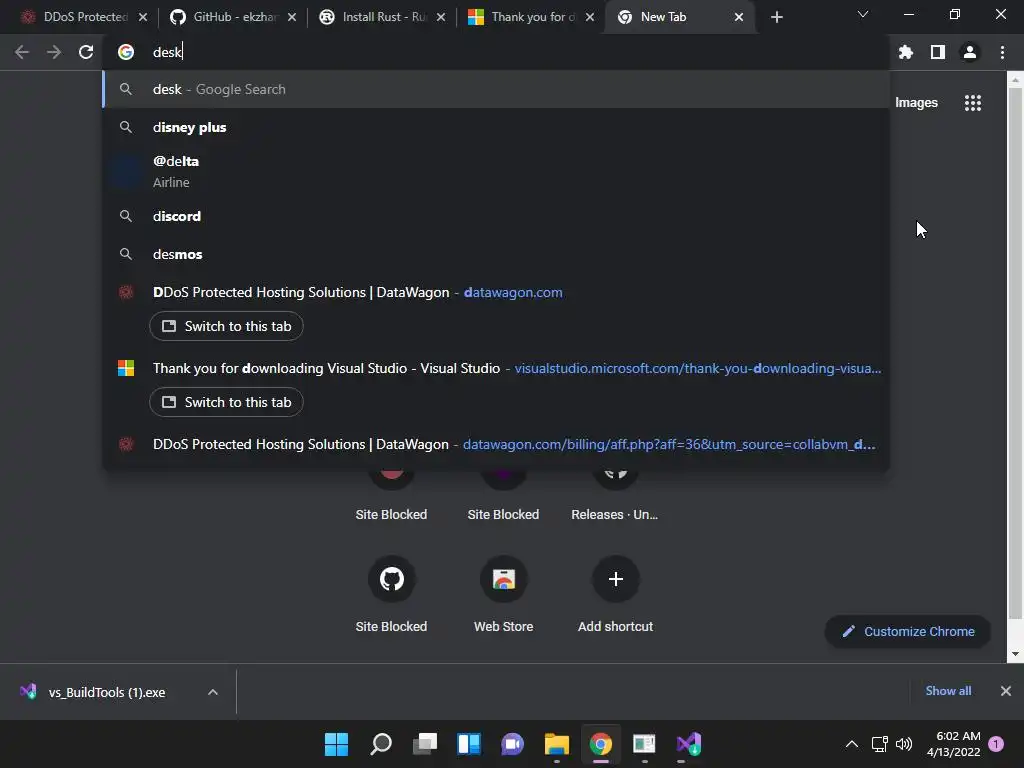
Task: Open the Chat taskbar icon
Action: click(x=513, y=744)
